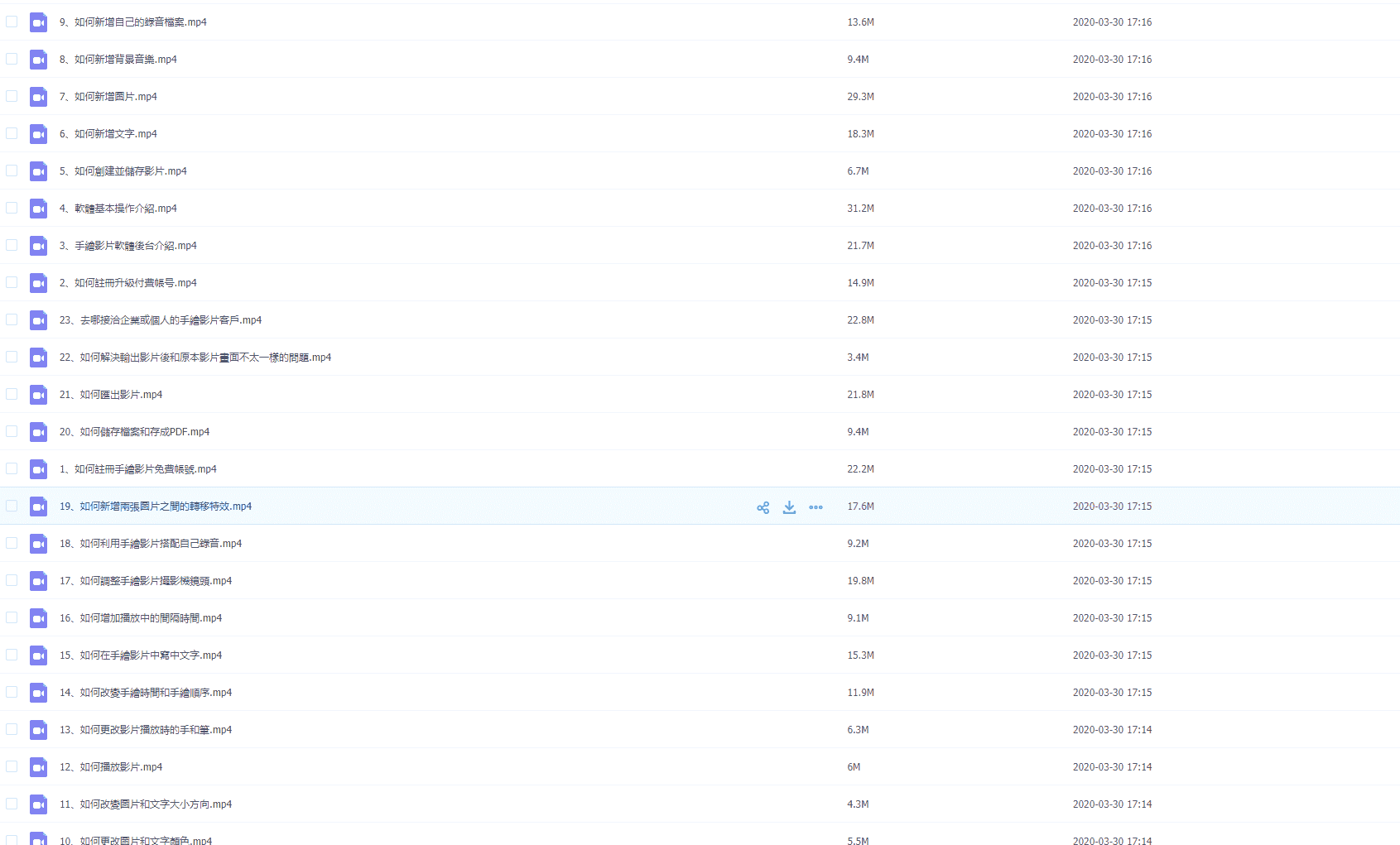Click the video icon for file 21

coord(38,395)
